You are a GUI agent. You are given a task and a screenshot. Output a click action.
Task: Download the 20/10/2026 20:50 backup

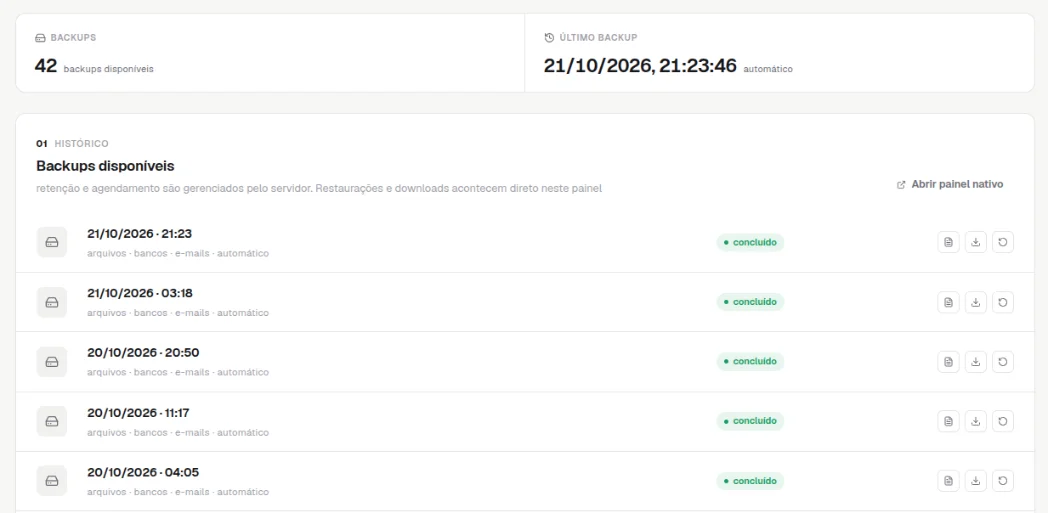976,361
